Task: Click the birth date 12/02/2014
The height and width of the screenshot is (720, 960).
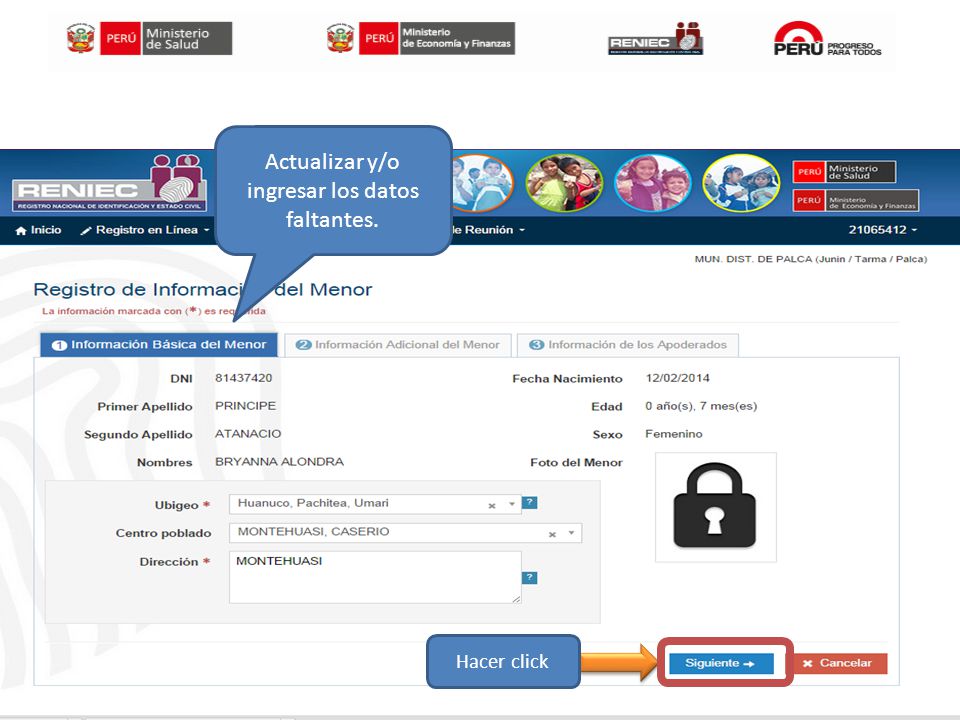Action: click(x=678, y=378)
